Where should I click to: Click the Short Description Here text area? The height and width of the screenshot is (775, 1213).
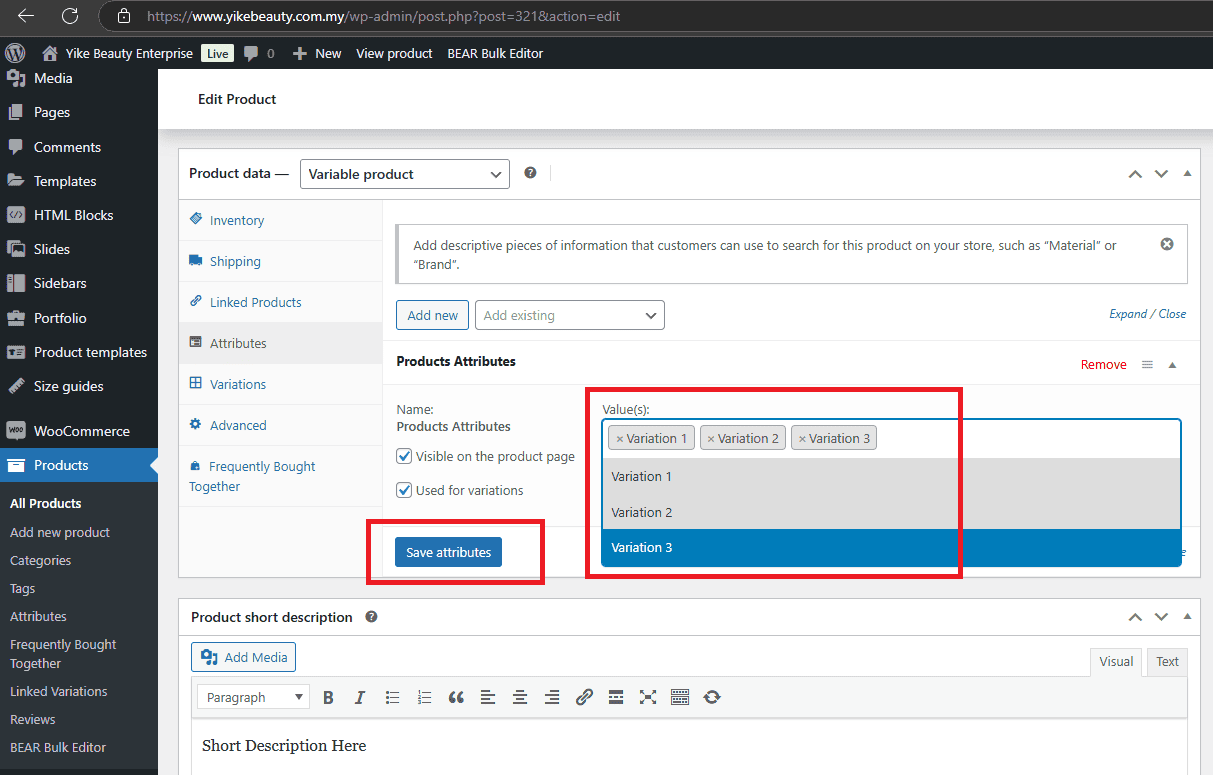pos(690,746)
